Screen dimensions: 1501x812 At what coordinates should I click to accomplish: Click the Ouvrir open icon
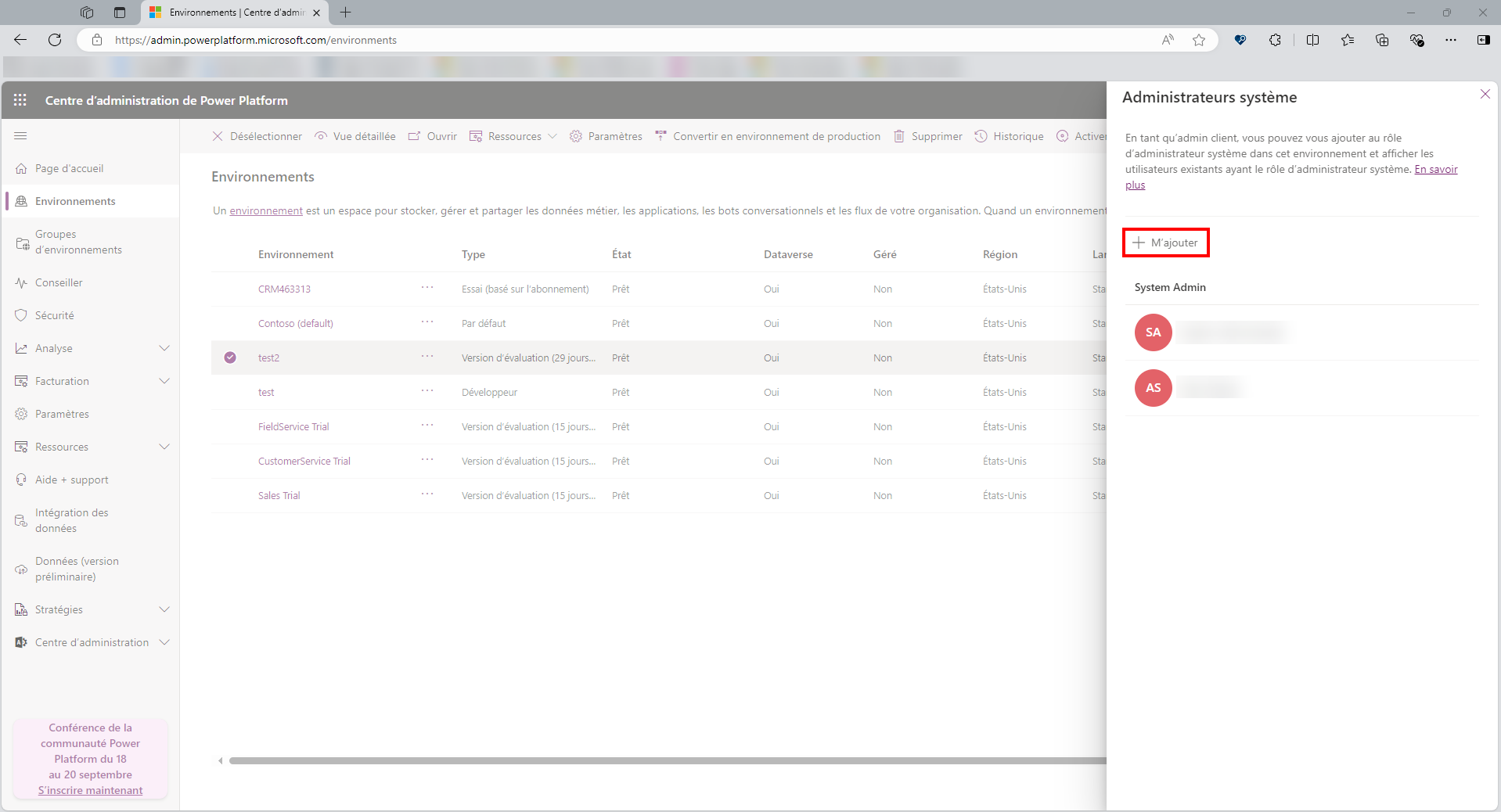point(415,136)
